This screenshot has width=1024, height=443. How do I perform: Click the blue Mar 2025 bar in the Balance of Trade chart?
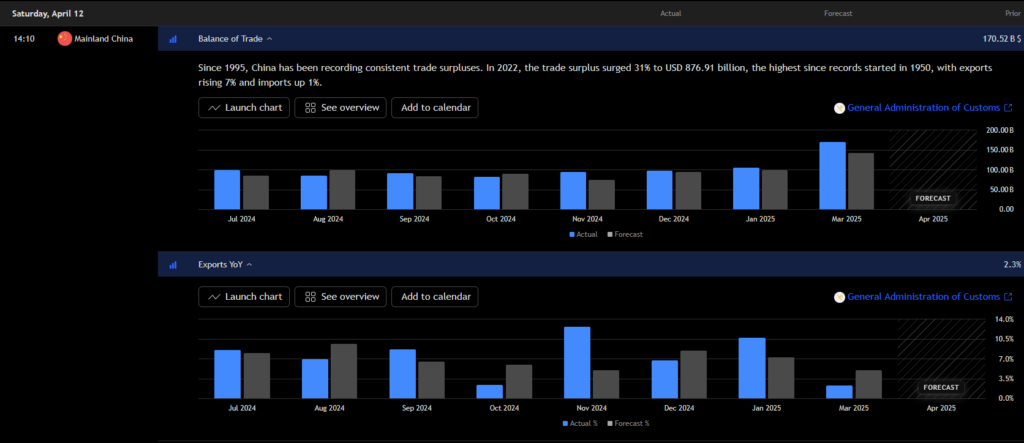coord(832,175)
